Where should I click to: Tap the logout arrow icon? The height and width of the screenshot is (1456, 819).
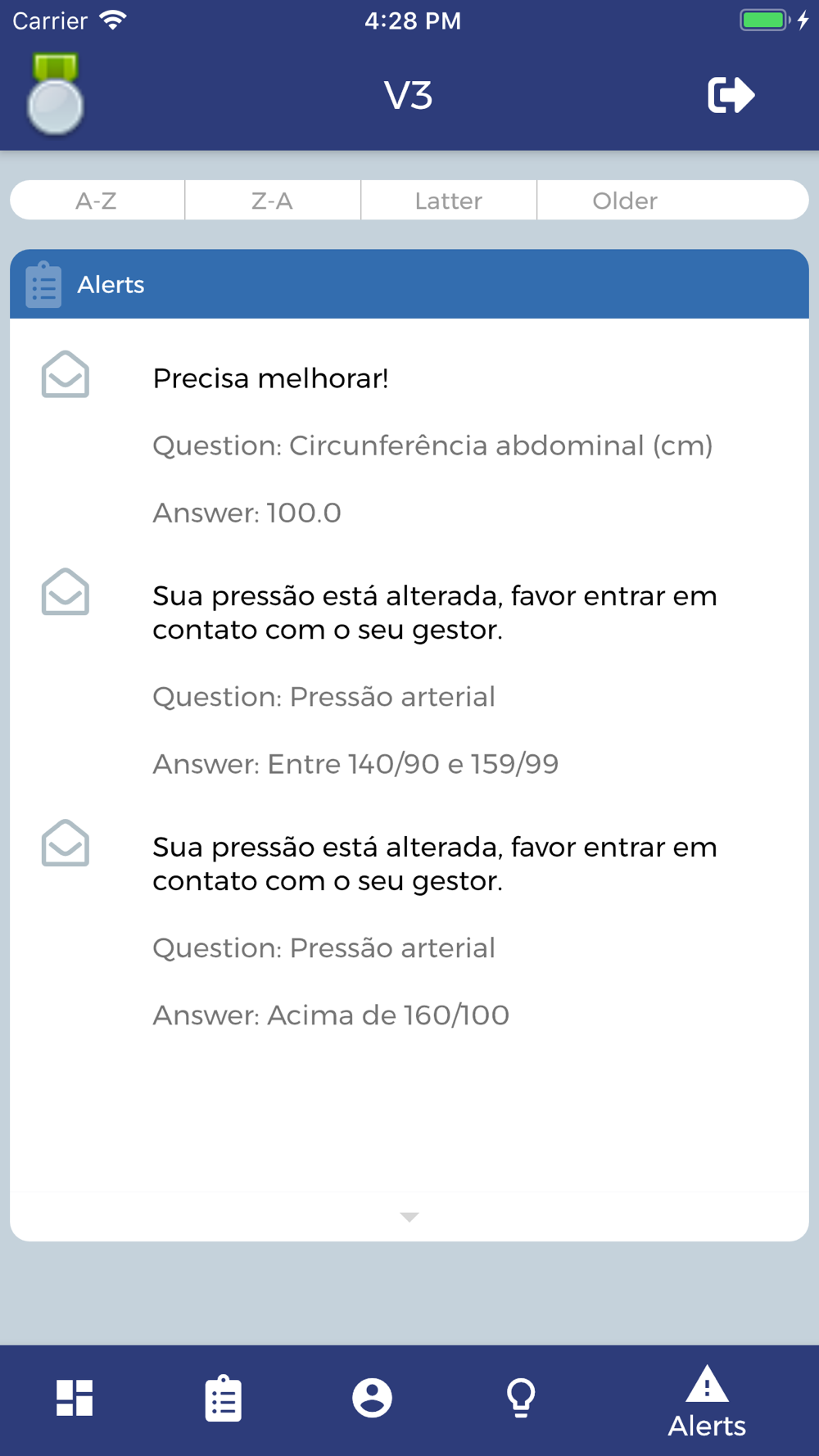point(731,95)
